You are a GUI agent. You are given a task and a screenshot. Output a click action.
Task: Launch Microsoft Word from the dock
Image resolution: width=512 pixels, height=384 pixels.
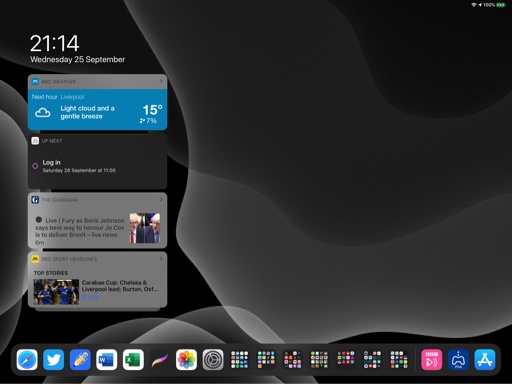pos(107,360)
